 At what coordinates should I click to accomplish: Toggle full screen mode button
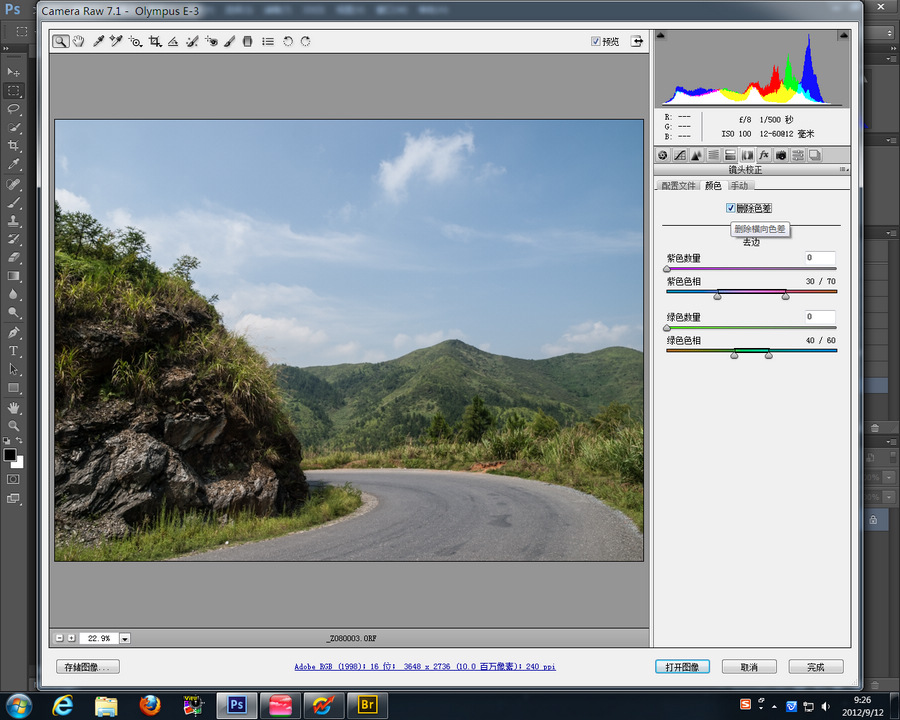636,42
